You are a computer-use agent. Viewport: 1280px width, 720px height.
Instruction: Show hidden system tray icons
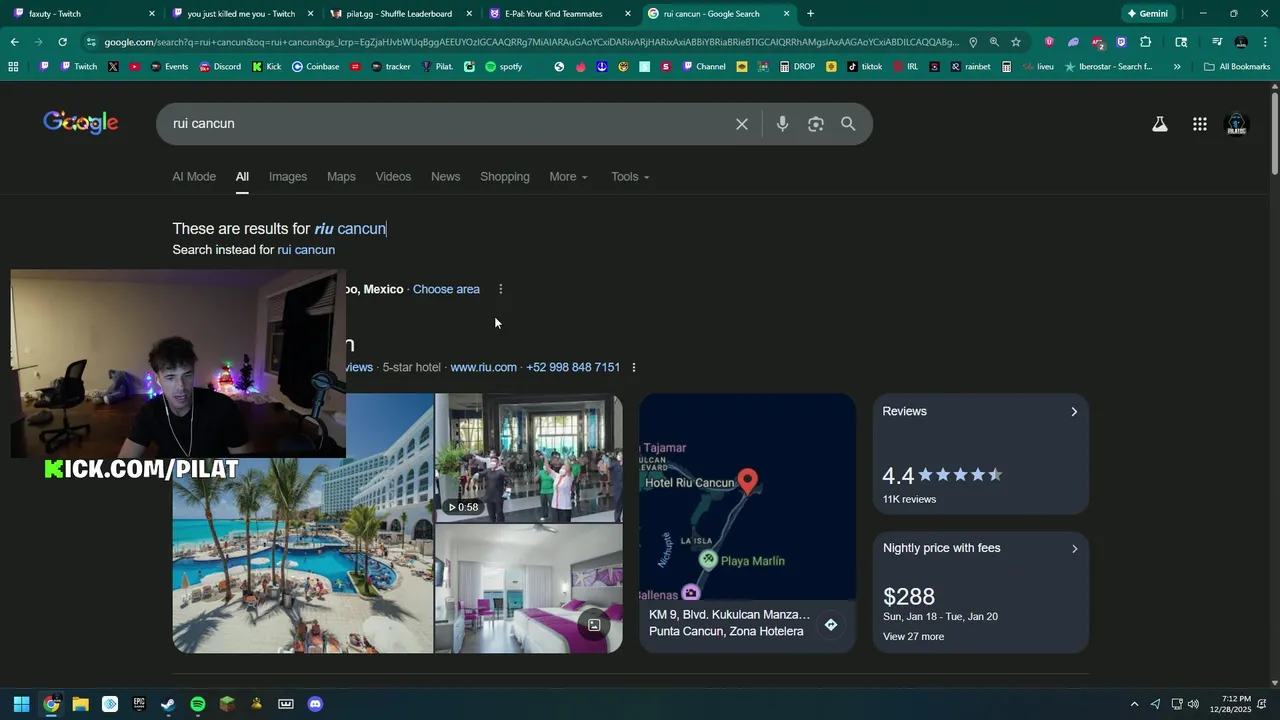[x=1134, y=704]
